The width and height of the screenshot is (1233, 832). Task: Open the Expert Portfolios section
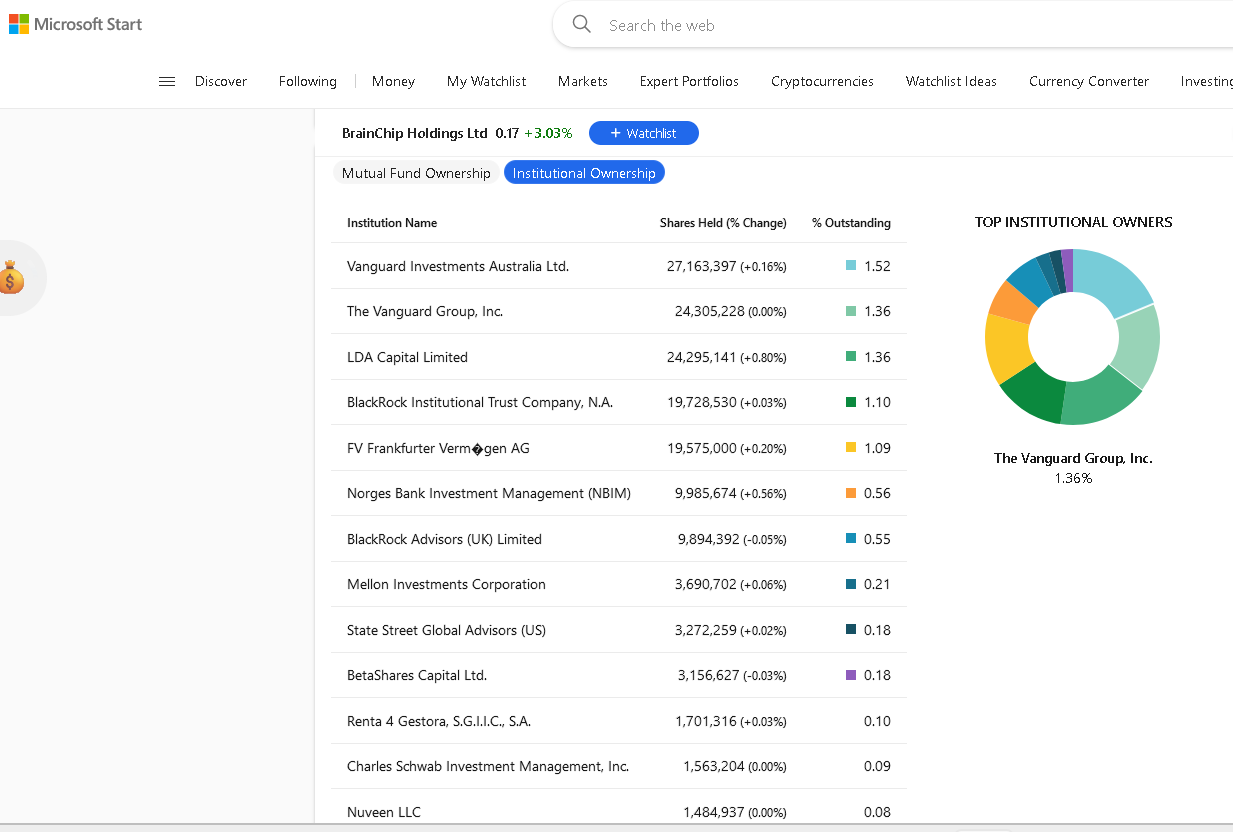[689, 81]
